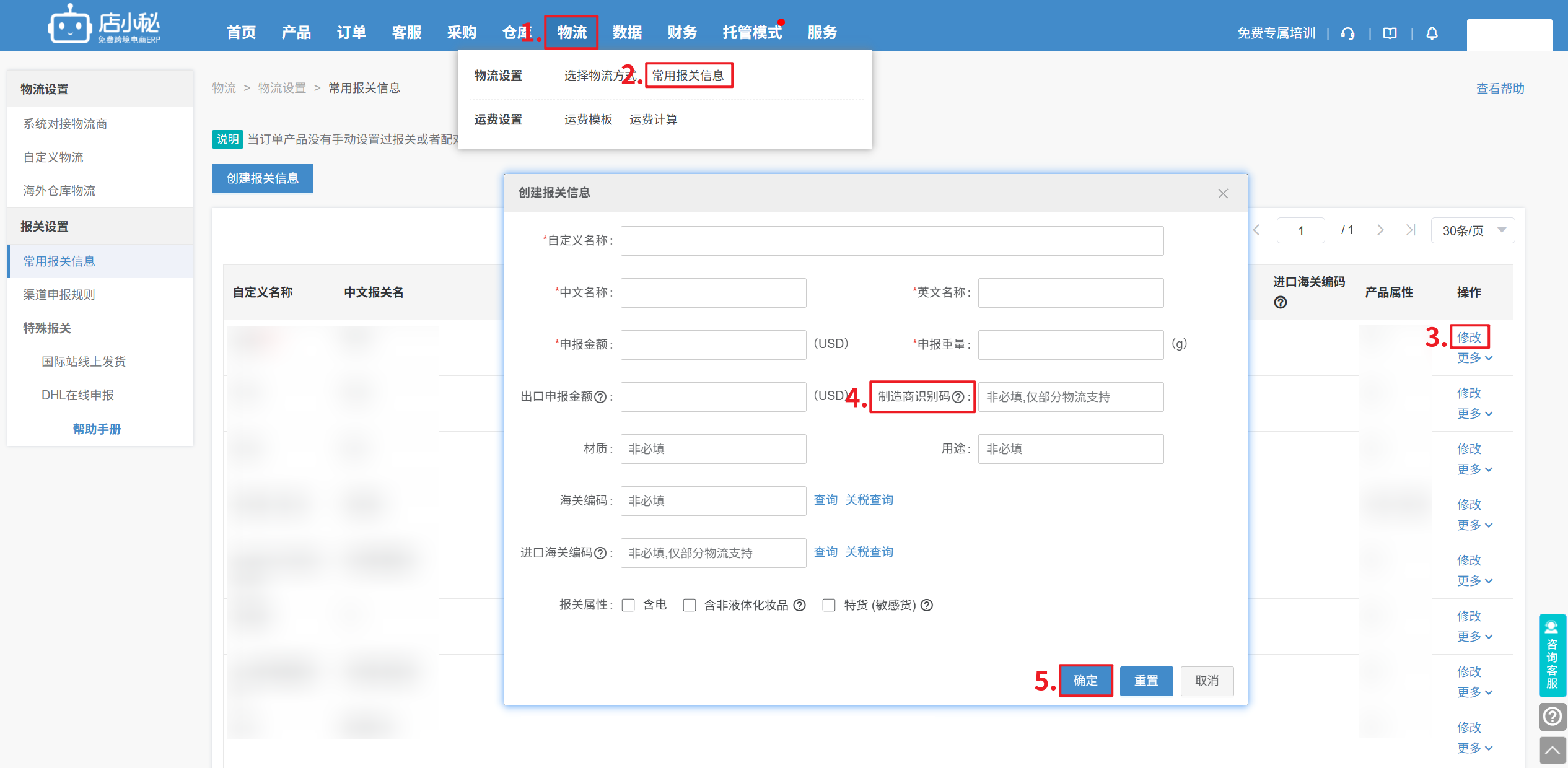Click the 关税查询 link beside 海关编码

point(869,500)
